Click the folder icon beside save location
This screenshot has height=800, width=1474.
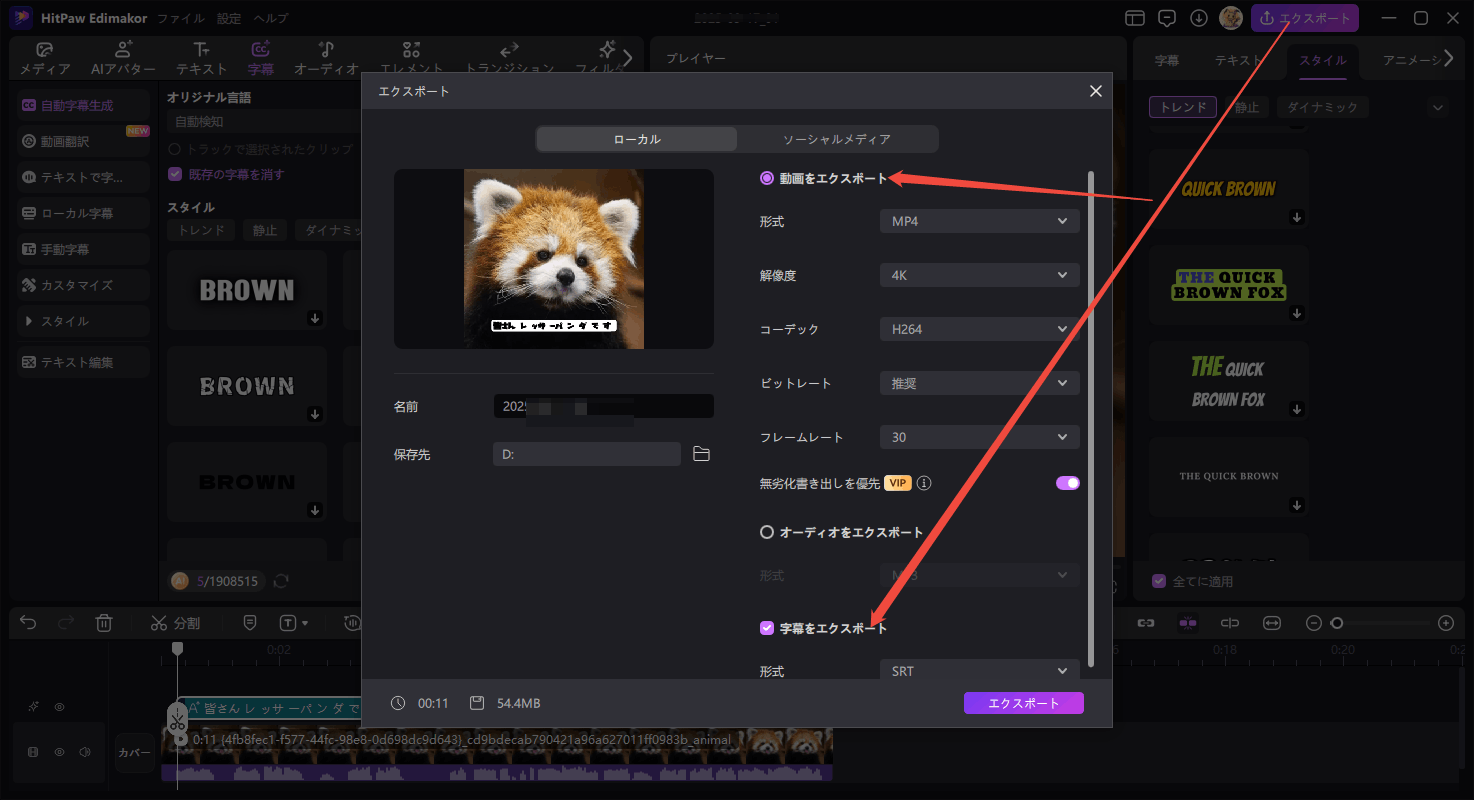tap(701, 454)
